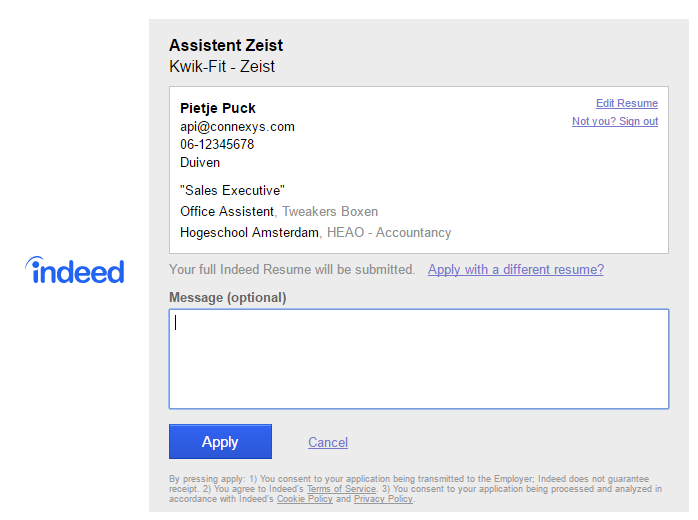Click the 'Not you? Sign out' link
Image resolution: width=698 pixels, height=520 pixels.
[615, 121]
